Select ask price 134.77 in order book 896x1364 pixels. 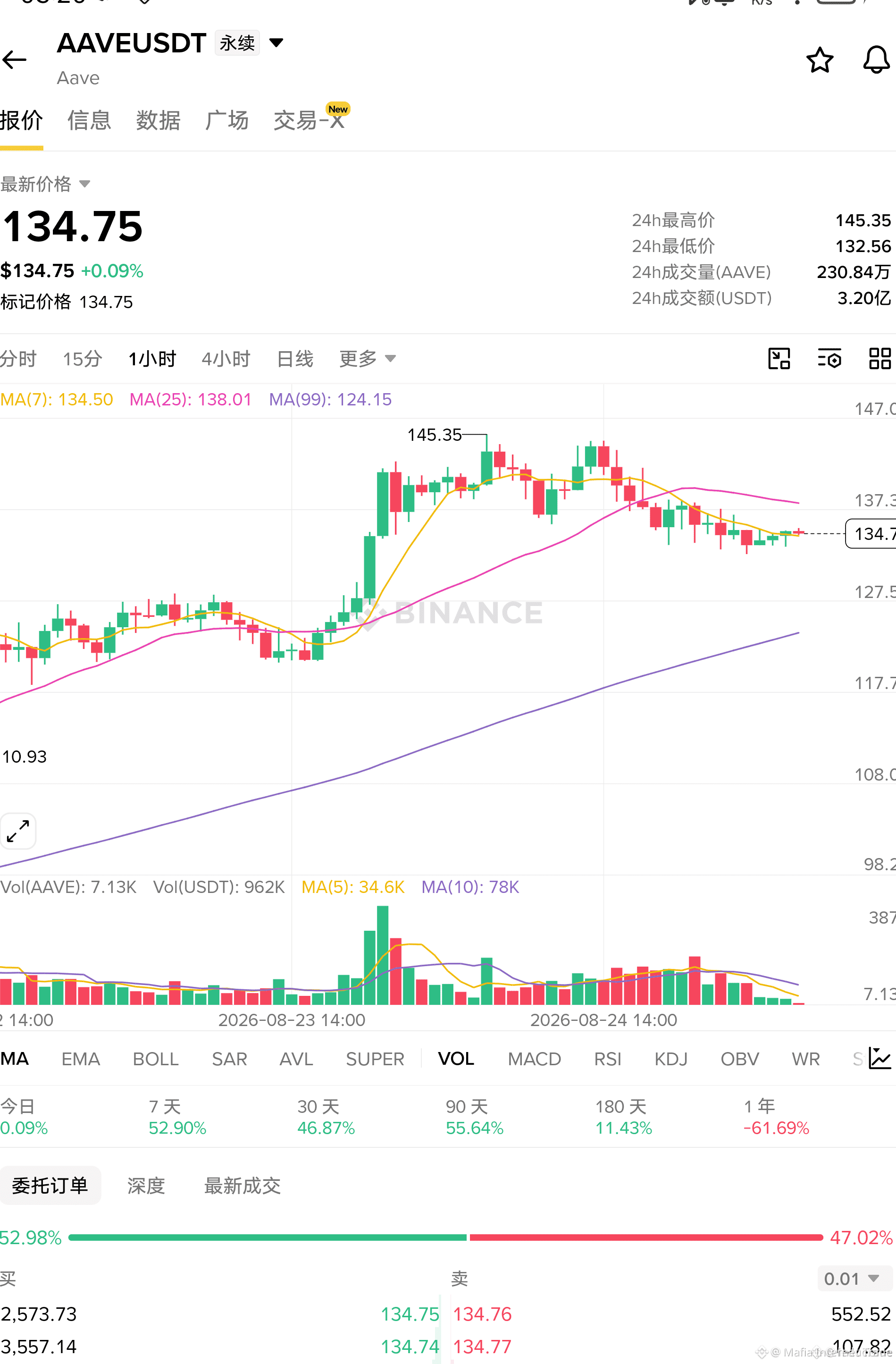(x=482, y=1346)
